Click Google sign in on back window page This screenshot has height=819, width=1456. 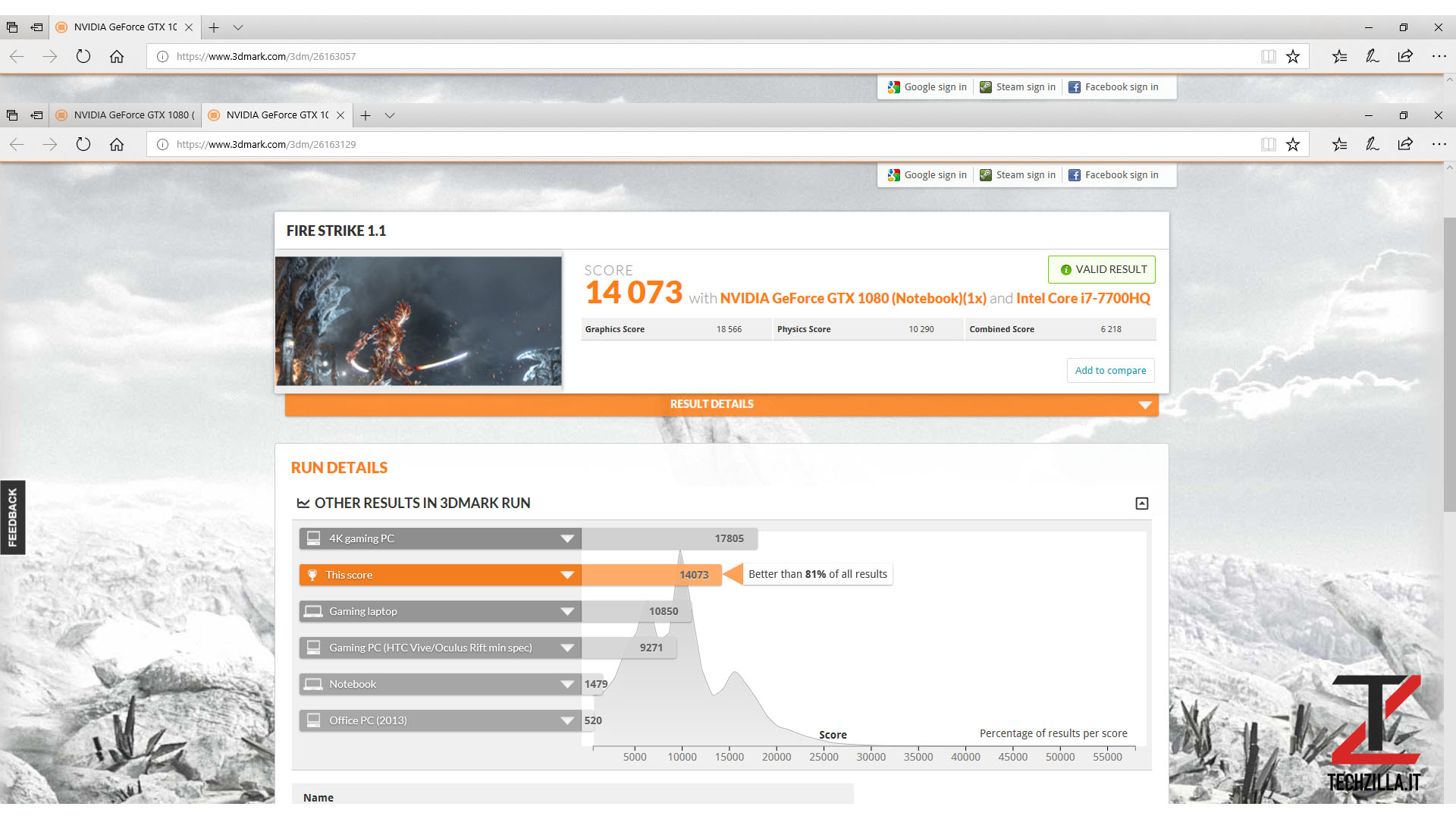927,87
